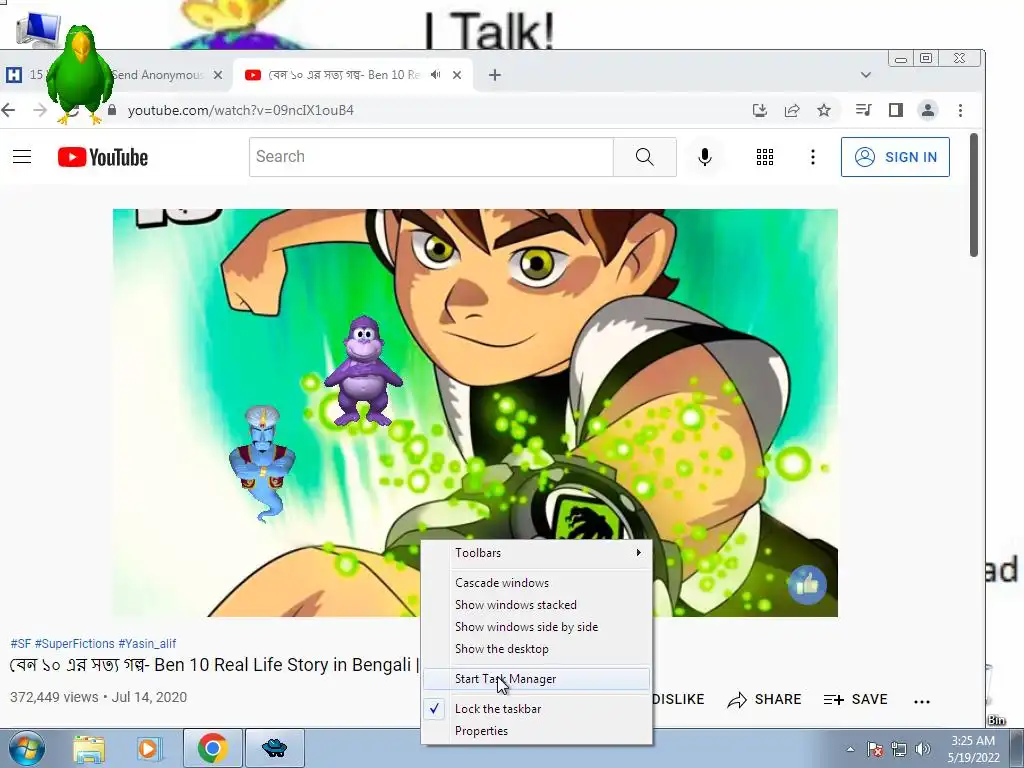Screen dimensions: 1024x768
Task: Open Windows Media Player from taskbar
Action: click(149, 748)
